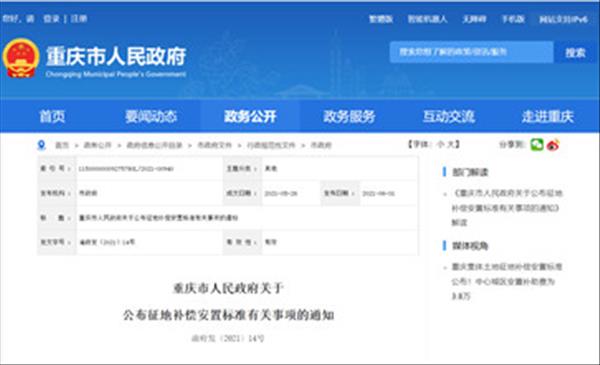Screen dimensions: 600x365
Task: Click the final 市政府 breadcrumb item
Action: [x=321, y=145]
